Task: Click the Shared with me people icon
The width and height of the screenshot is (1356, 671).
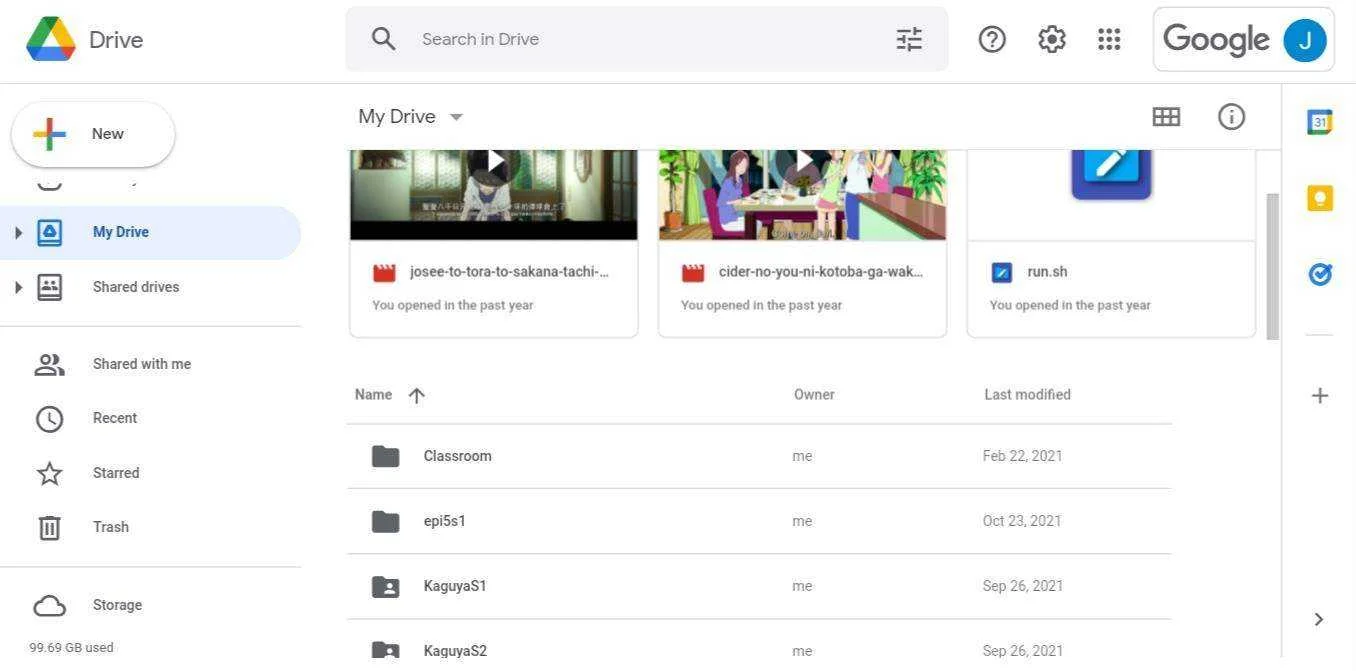Action: pos(49,364)
